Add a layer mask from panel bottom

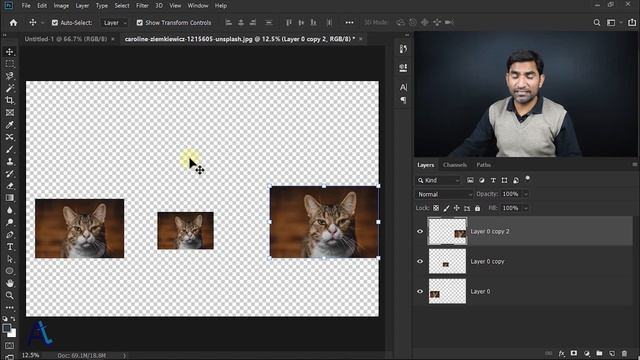(x=574, y=353)
